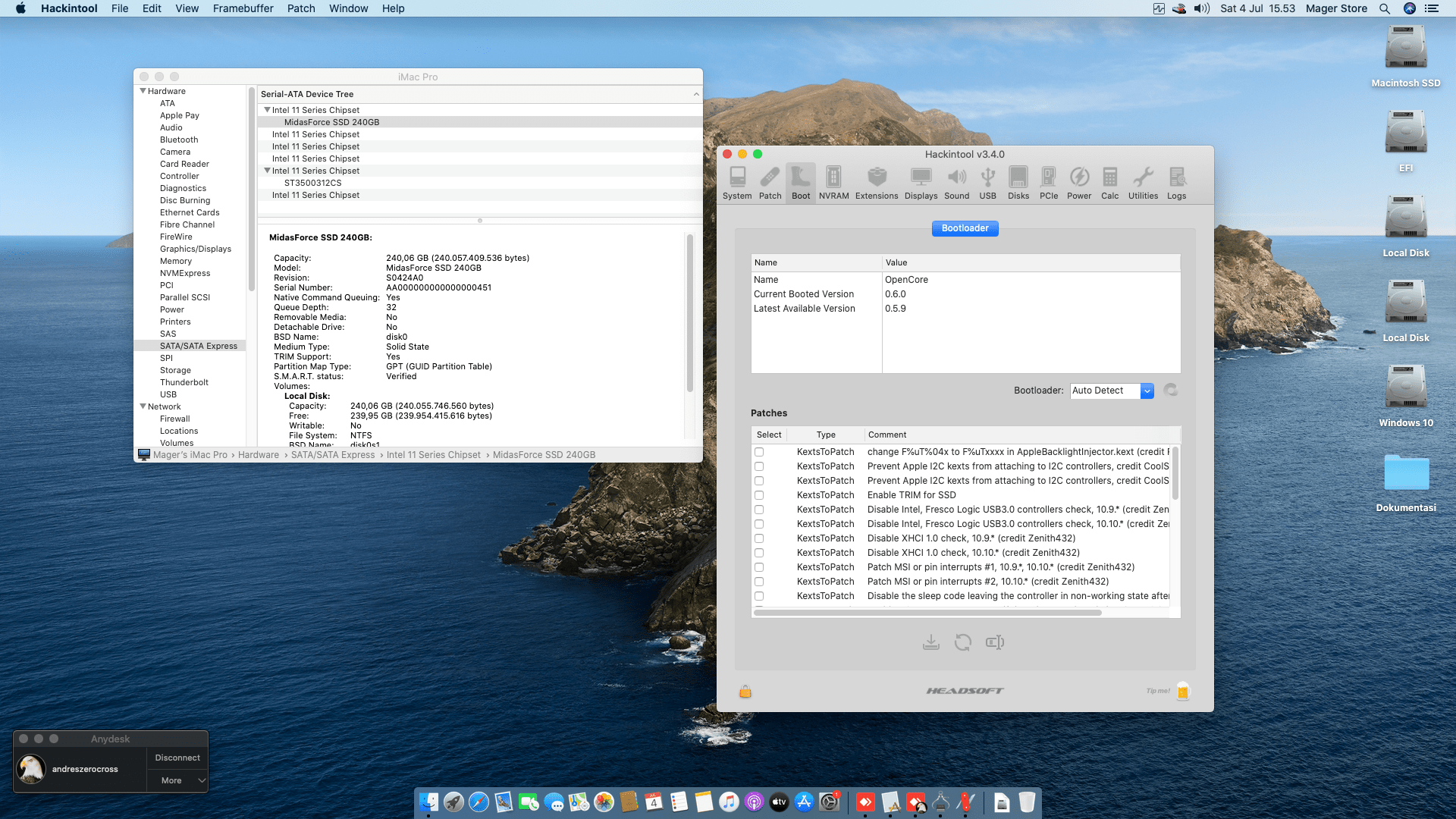The width and height of the screenshot is (1456, 819).
Task: Open the Utilities toolbar section
Action: (1142, 183)
